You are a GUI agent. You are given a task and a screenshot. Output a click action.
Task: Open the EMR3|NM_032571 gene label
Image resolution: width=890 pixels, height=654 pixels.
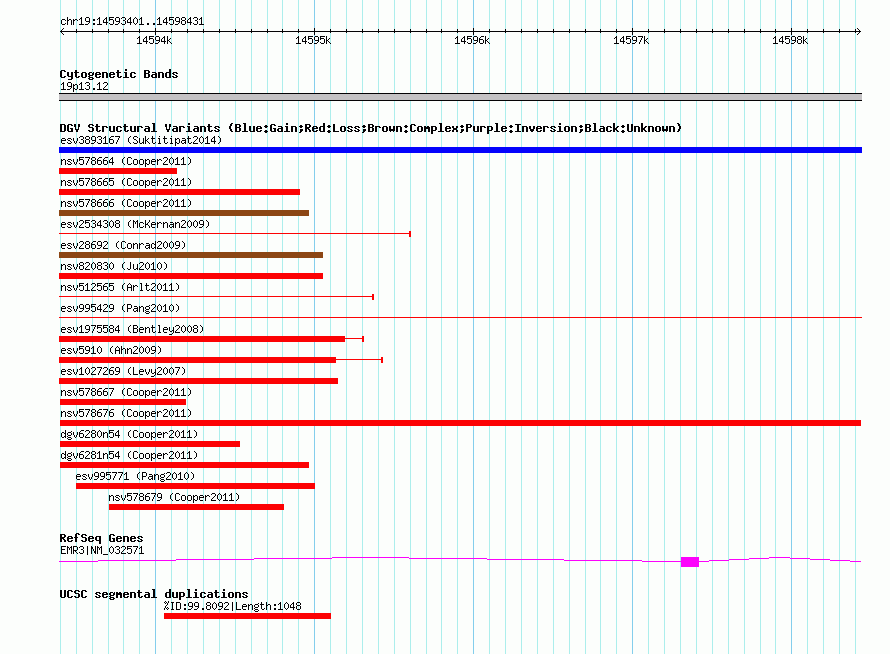pyautogui.click(x=102, y=550)
